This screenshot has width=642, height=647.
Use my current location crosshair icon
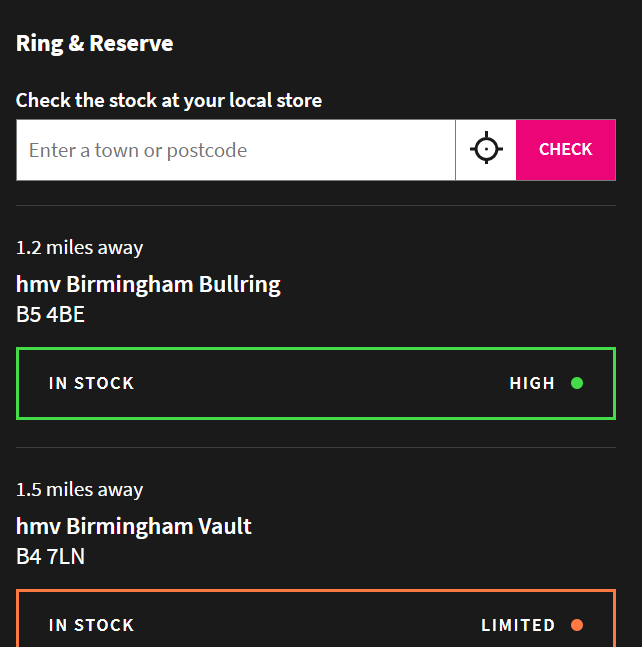point(486,149)
